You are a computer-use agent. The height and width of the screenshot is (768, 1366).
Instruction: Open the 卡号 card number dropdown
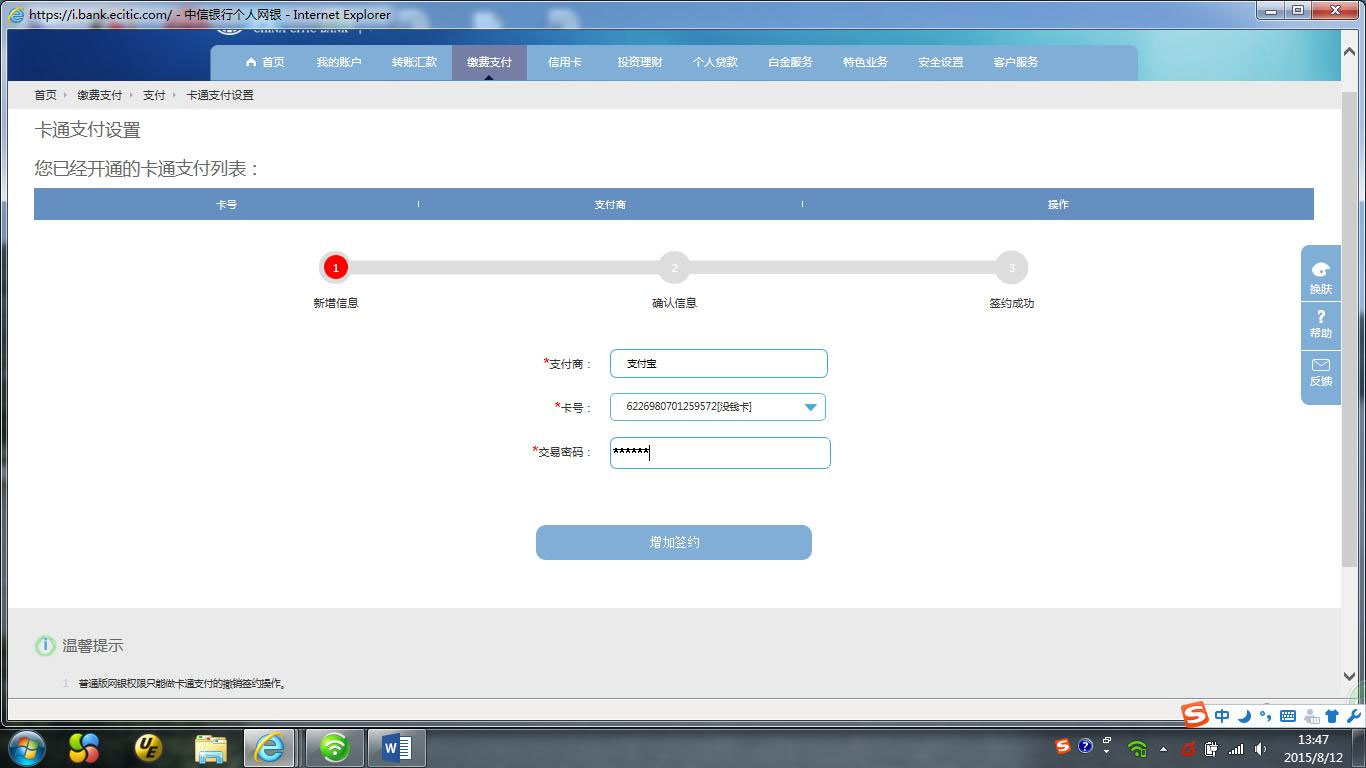click(718, 407)
